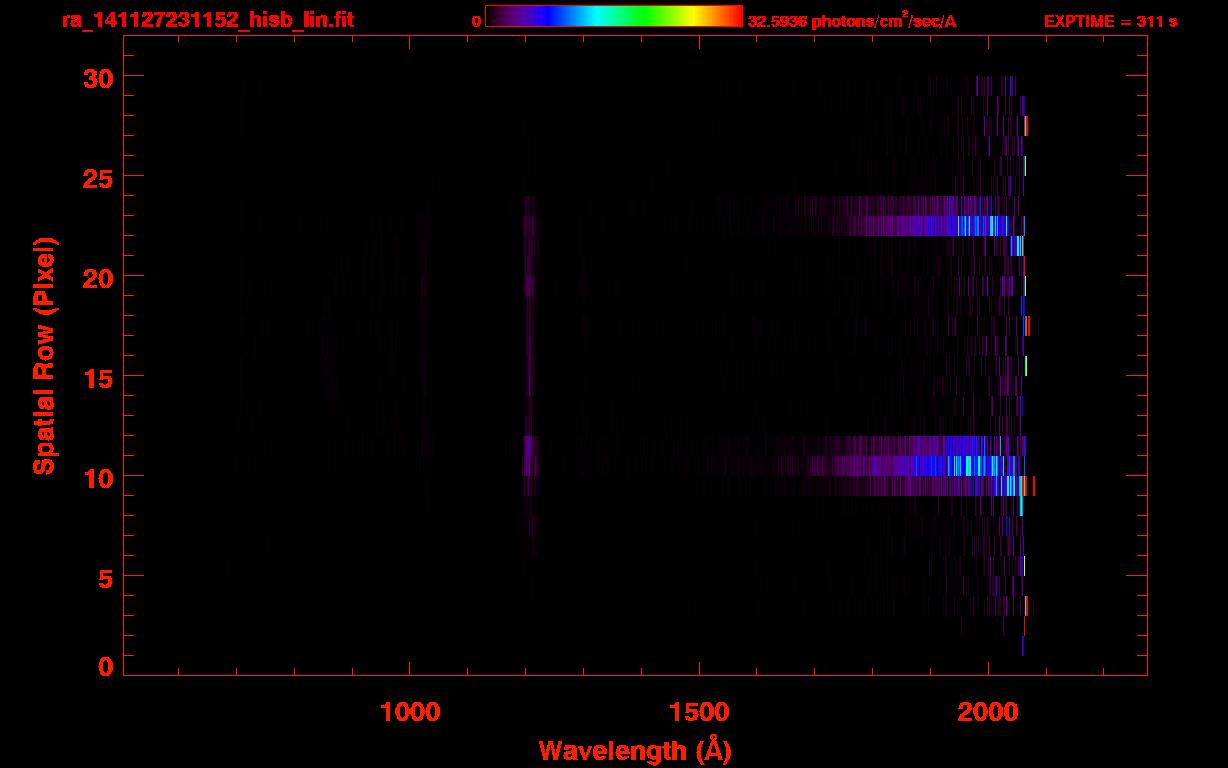Viewport: 1228px width, 768px height.
Task: Click the x-axis tick label 1500
Action: (x=699, y=711)
